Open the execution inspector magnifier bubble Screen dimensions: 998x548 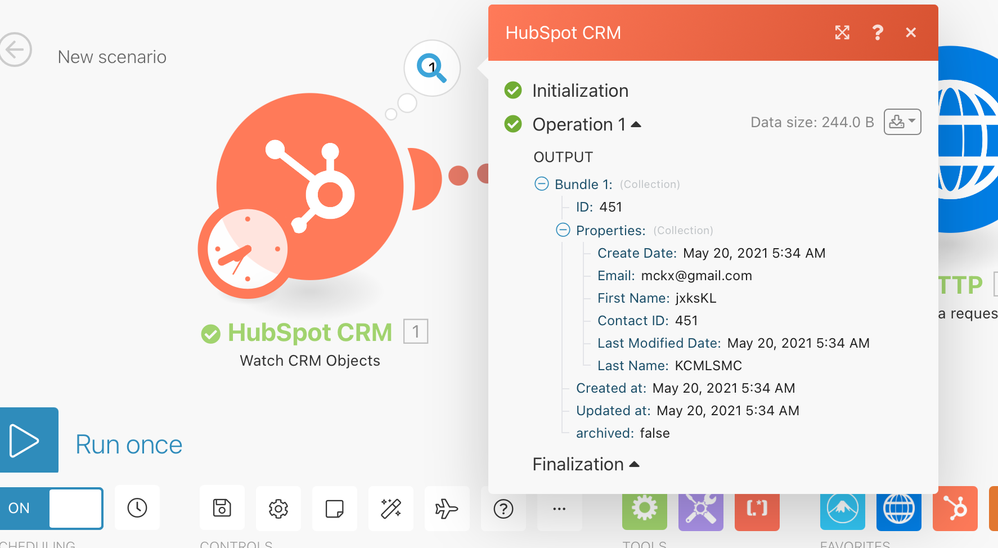(x=432, y=68)
